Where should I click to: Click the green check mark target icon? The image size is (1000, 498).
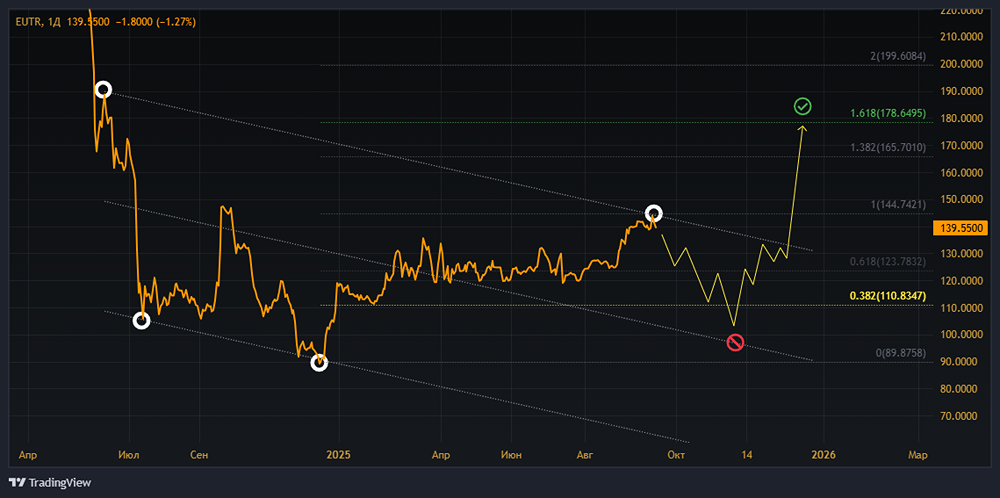point(803,106)
